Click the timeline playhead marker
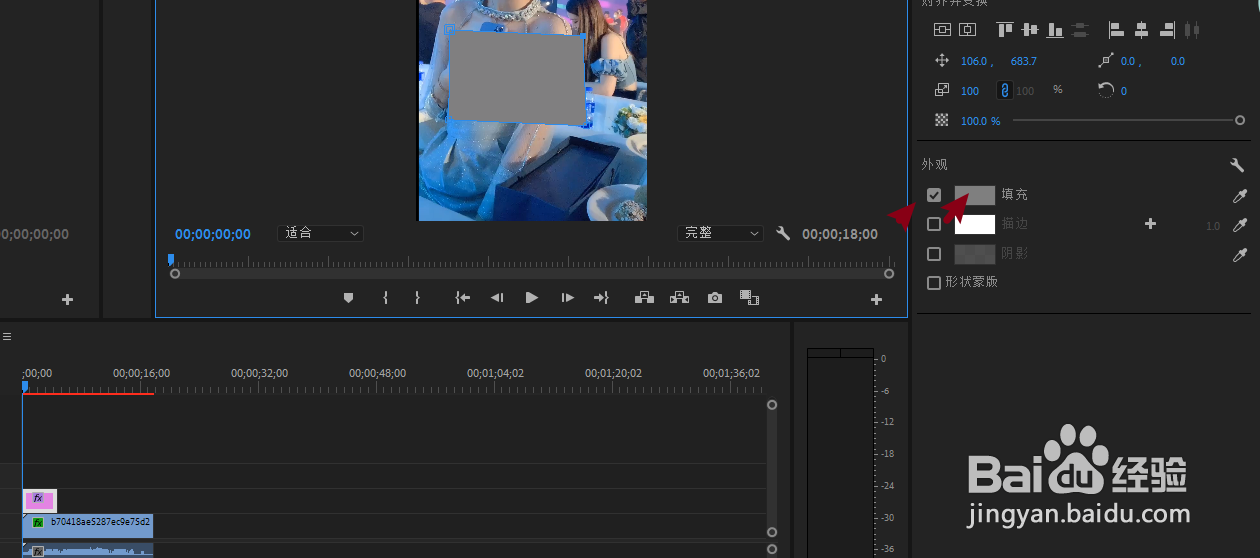 tap(25, 385)
